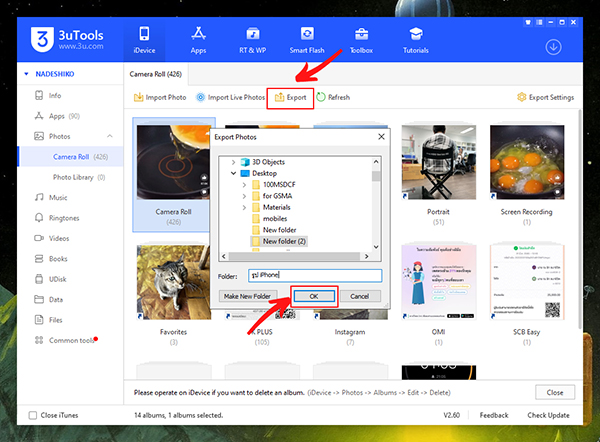Viewport: 600px width, 442px height.
Task: Open RT & WP ringtones and wallpapers
Action: [x=253, y=40]
